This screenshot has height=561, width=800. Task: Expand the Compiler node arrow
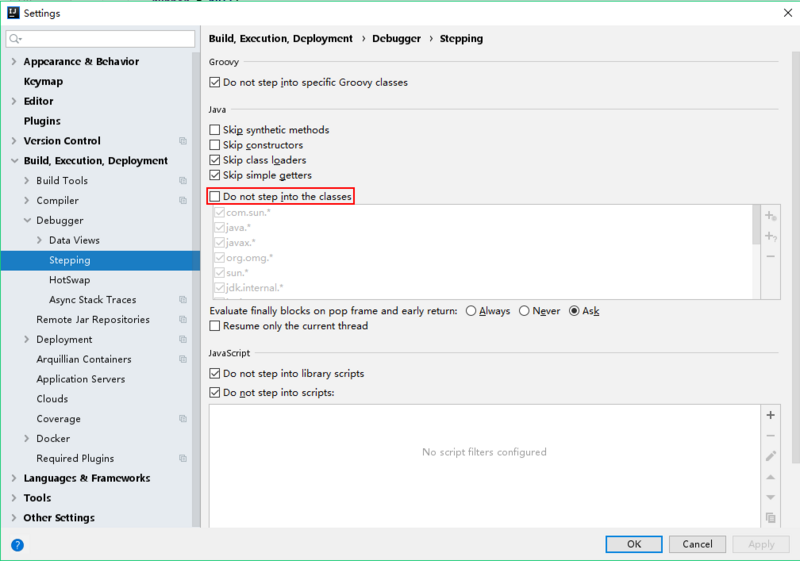point(27,200)
